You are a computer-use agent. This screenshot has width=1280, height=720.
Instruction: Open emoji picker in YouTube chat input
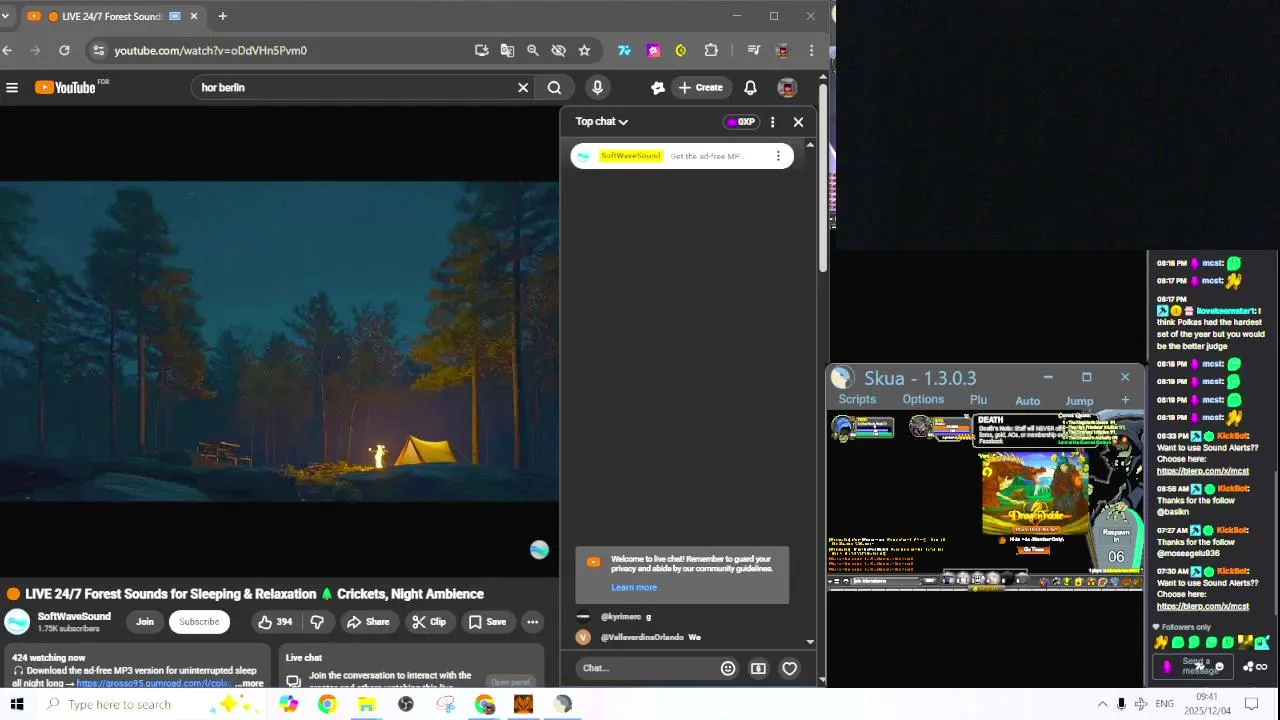tap(728, 668)
